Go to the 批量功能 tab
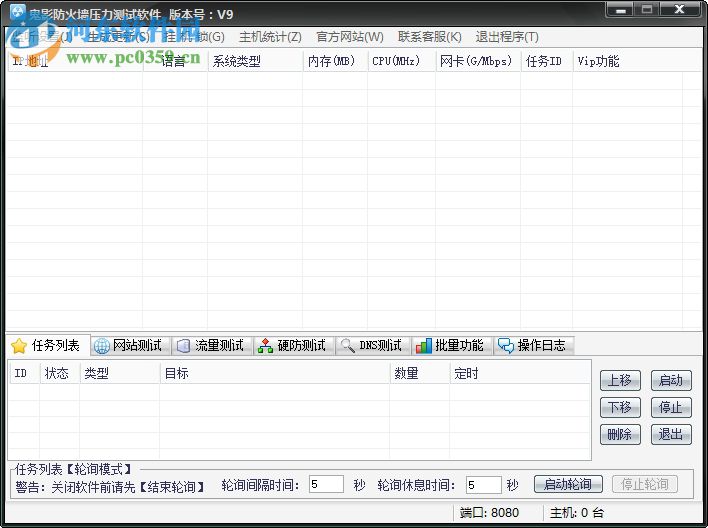Image resolution: width=708 pixels, height=528 pixels. (x=453, y=346)
